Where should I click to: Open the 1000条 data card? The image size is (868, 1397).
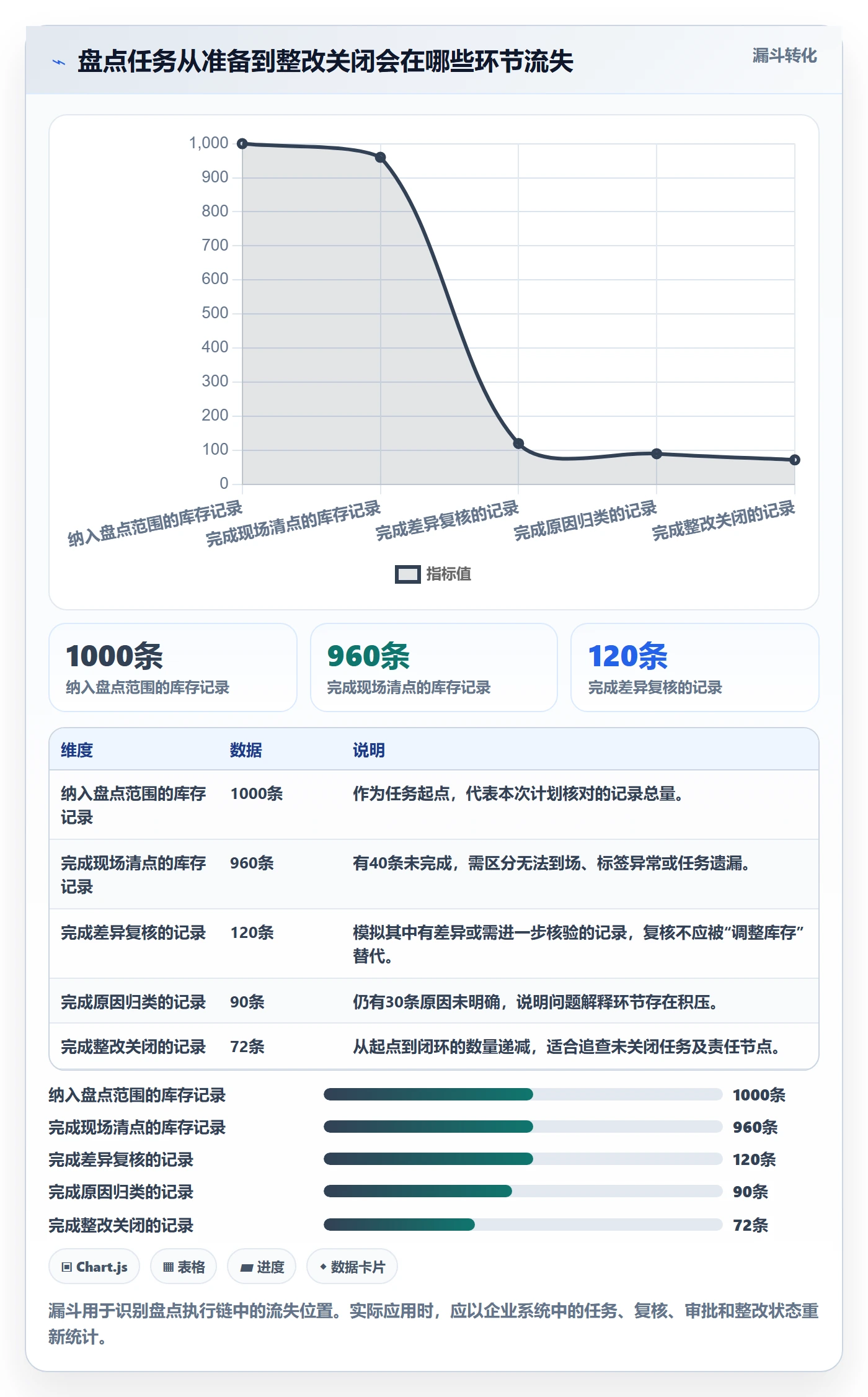coord(173,667)
